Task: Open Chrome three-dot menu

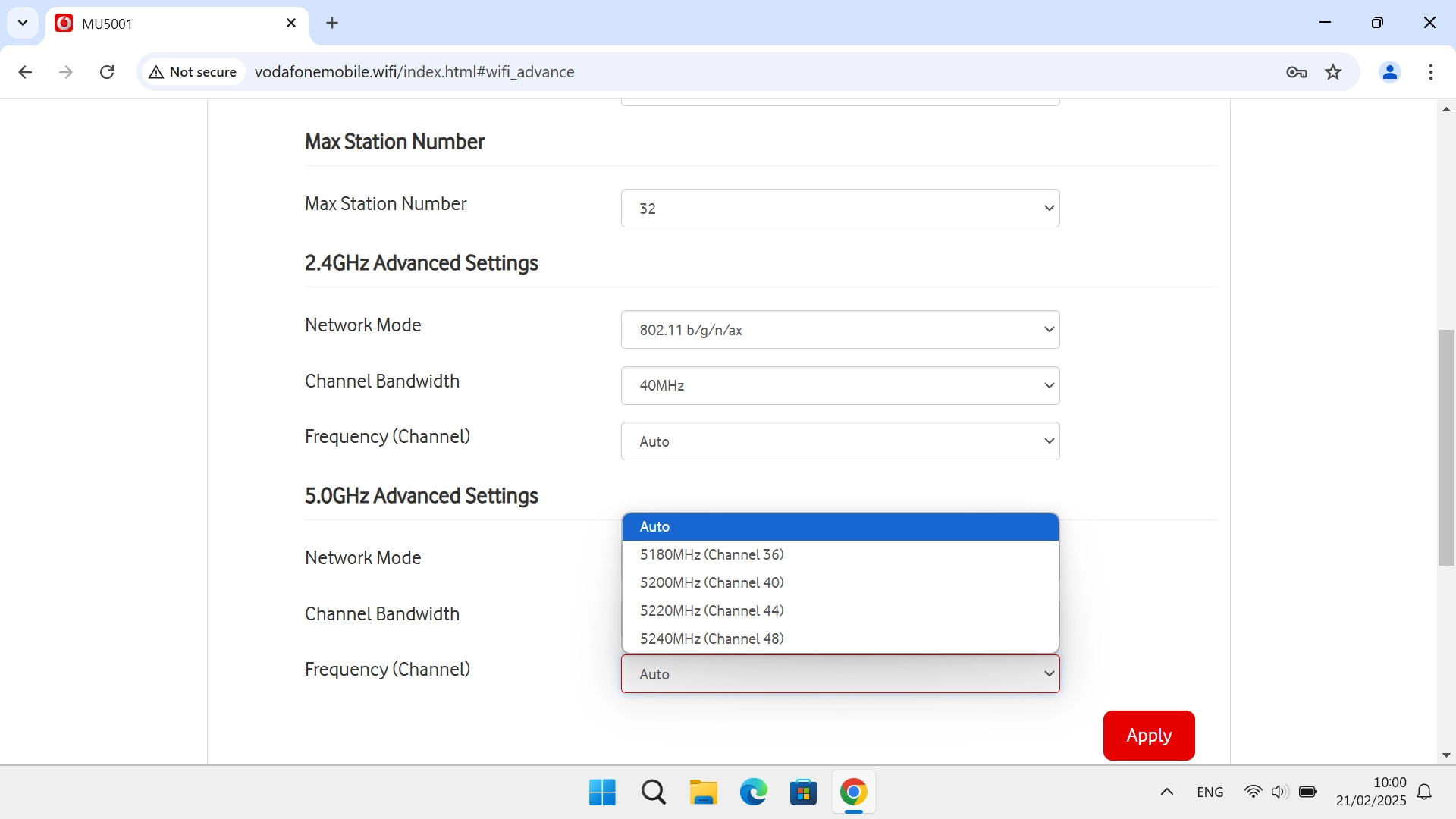Action: tap(1430, 72)
